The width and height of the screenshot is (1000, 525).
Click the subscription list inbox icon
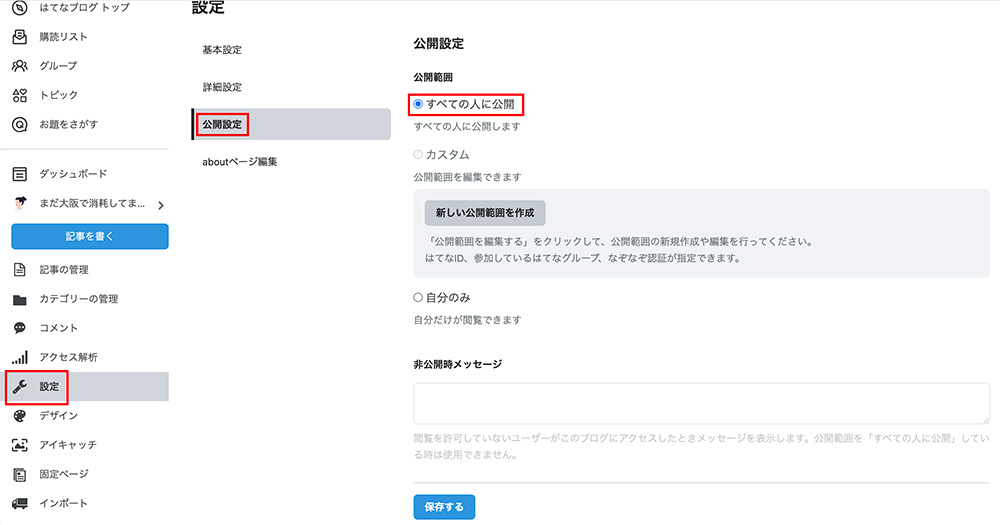click(20, 36)
